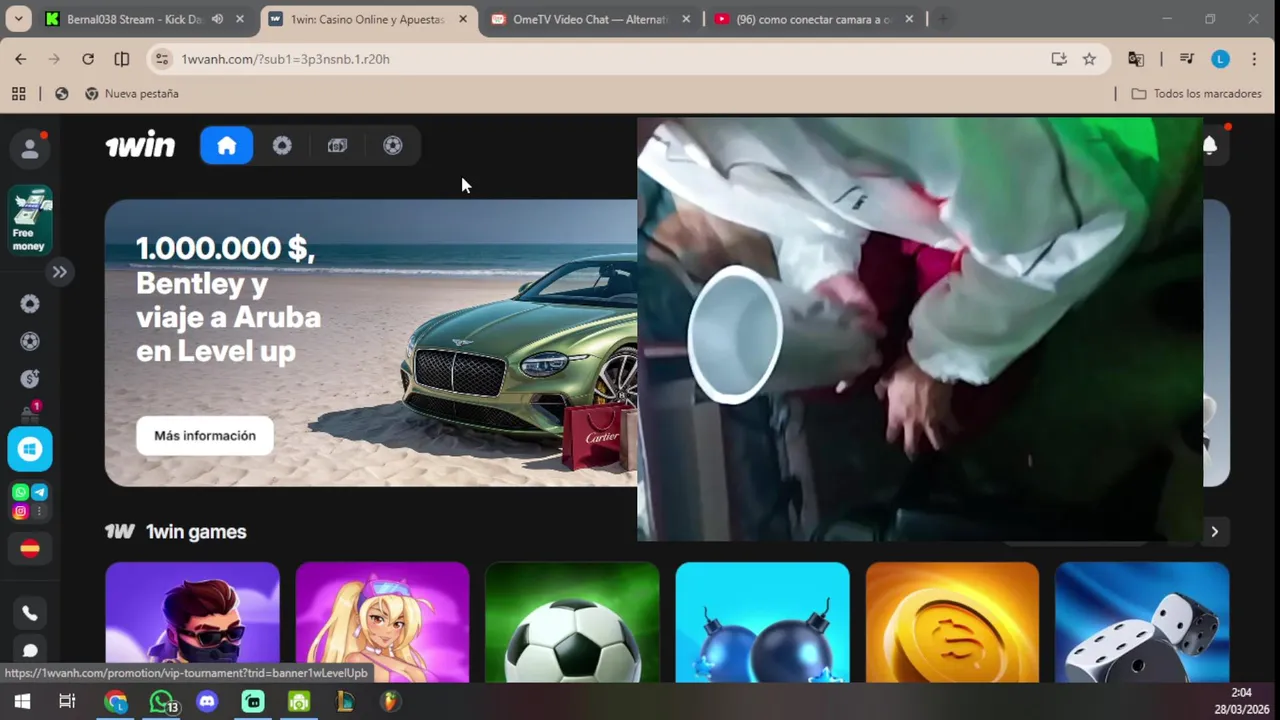Open the apps grid in bookmarks bar
This screenshot has height=720, width=1280.
pos(18,93)
